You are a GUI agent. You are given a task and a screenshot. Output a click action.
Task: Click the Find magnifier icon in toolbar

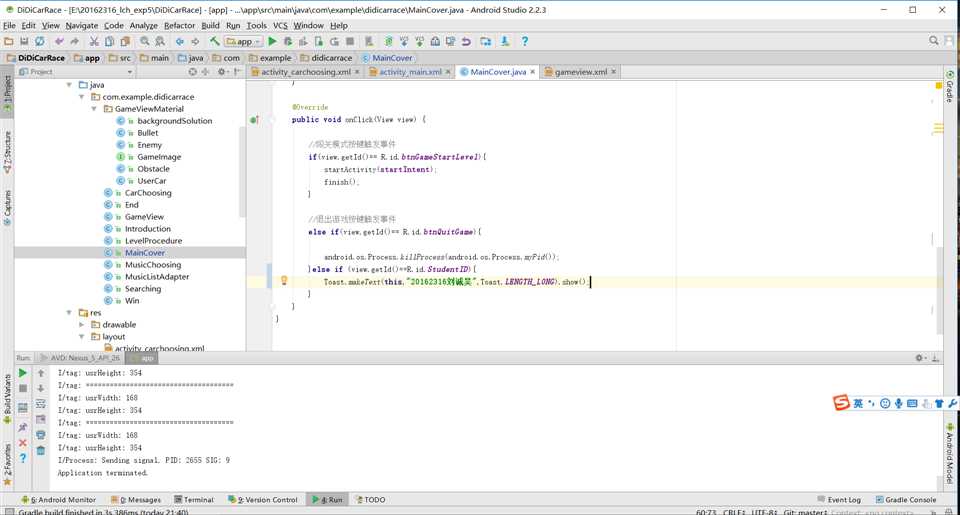[144, 42]
